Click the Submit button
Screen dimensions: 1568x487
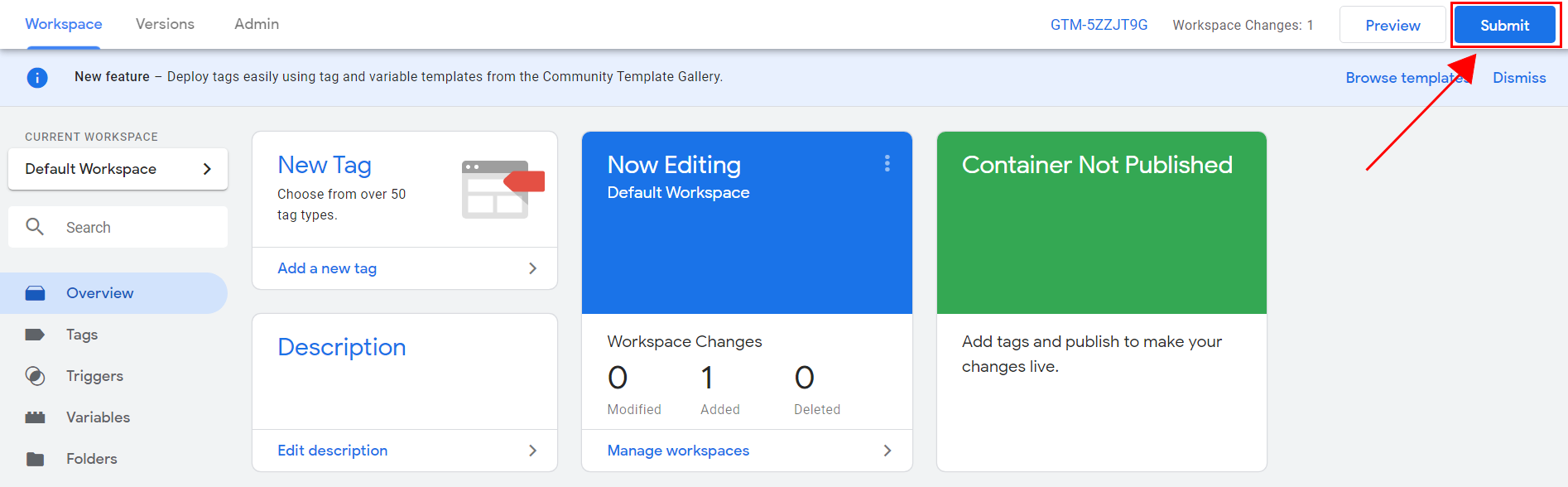click(x=1505, y=26)
